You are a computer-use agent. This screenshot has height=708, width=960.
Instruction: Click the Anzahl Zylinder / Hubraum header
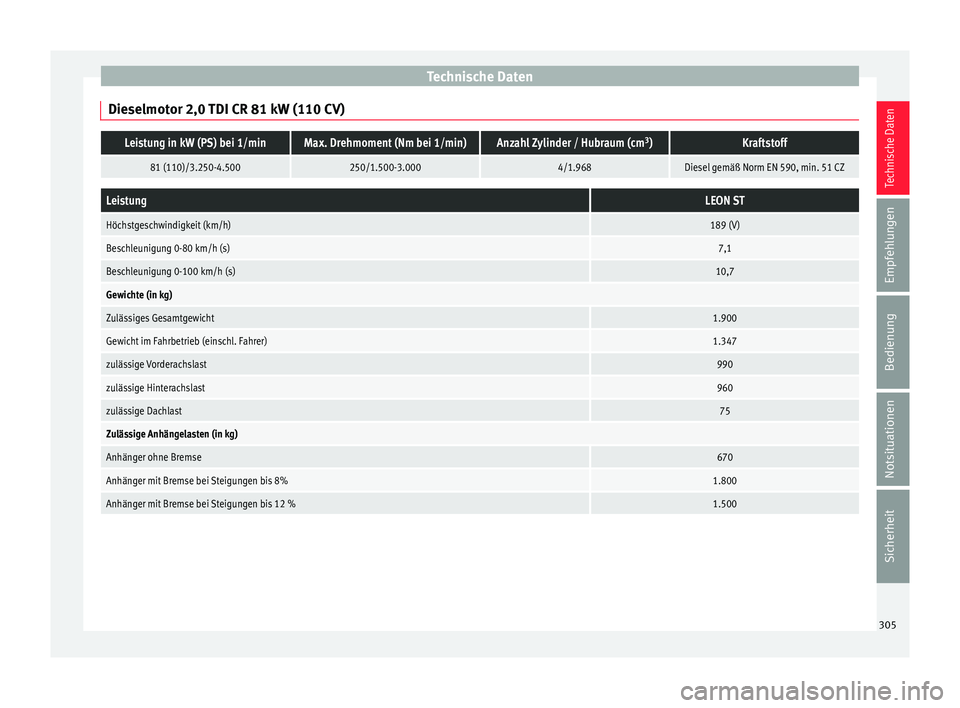pyautogui.click(x=574, y=143)
